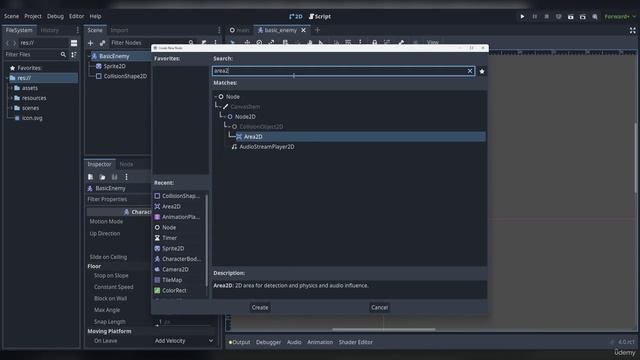Open the Debug menu
Image resolution: width=640 pixels, height=360 pixels.
55,16
